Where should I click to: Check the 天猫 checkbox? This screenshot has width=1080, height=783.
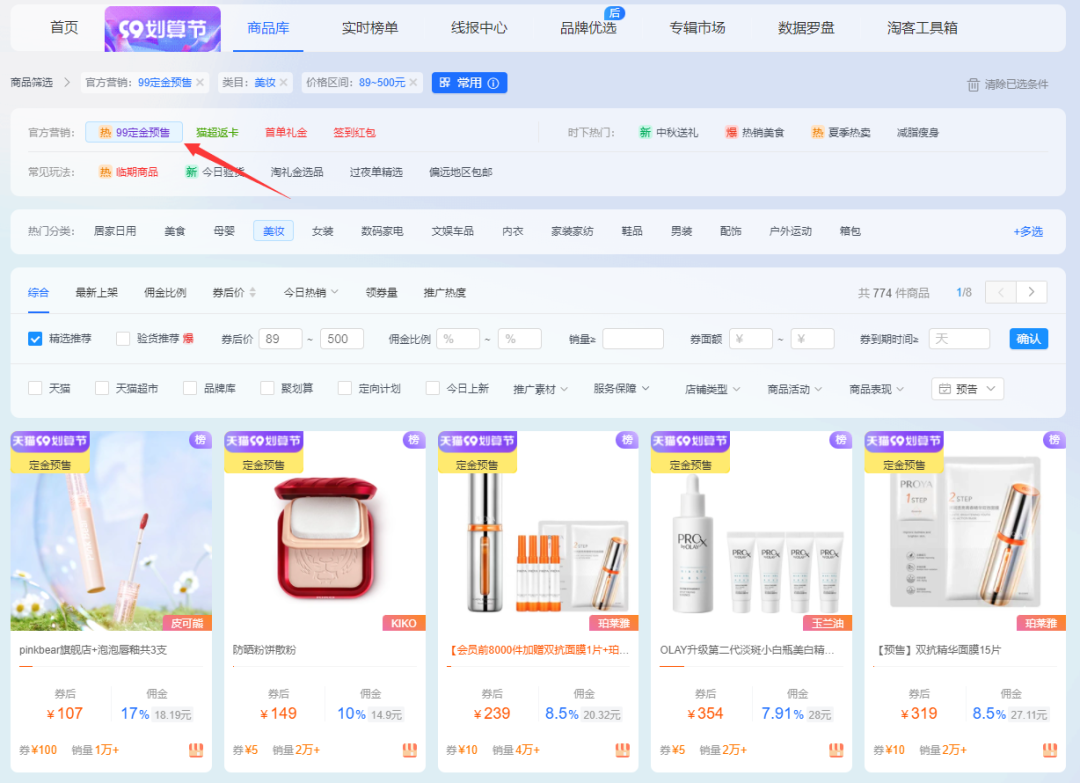(35, 388)
